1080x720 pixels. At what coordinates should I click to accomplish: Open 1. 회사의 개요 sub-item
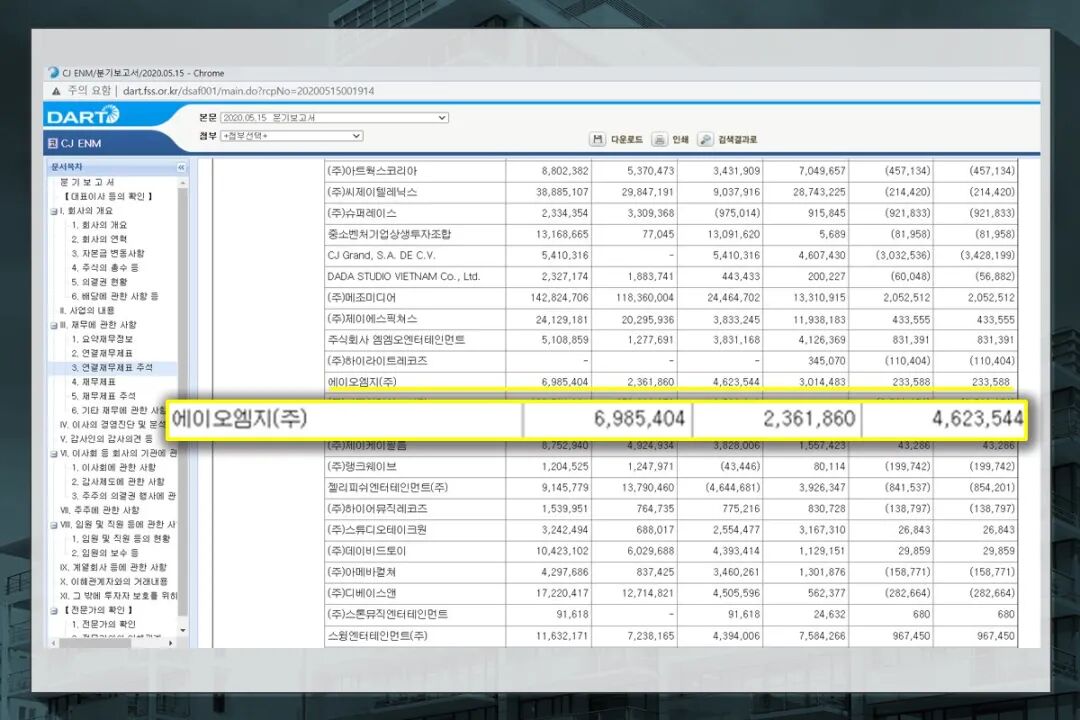(99, 225)
